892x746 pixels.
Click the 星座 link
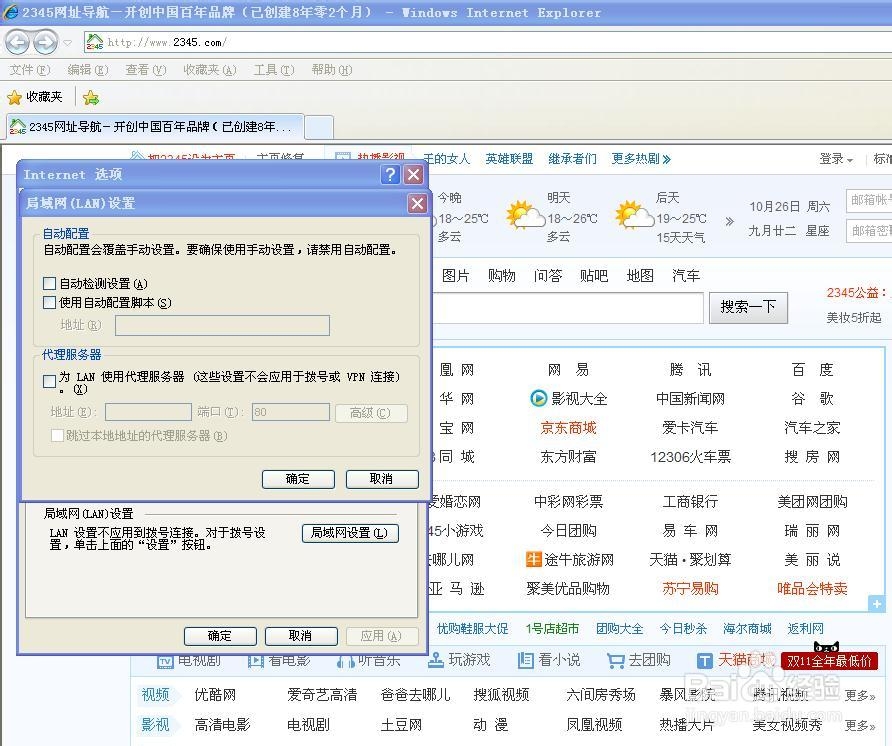tap(817, 231)
